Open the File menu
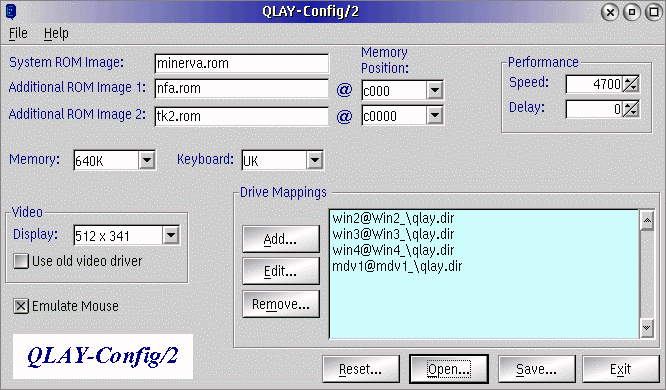This screenshot has height=390, width=666. (18, 33)
